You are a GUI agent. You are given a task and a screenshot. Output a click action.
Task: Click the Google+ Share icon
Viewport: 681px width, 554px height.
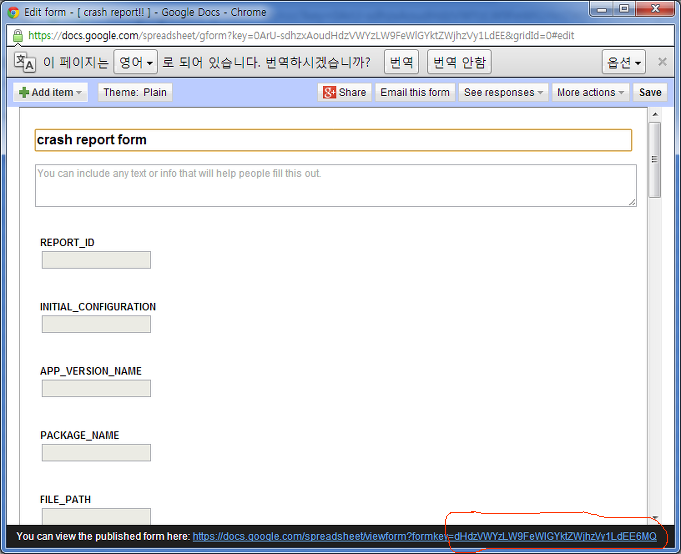[329, 92]
